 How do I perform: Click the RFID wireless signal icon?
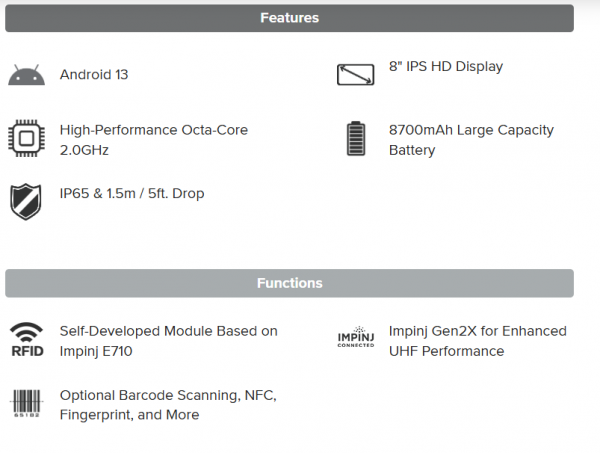[x=27, y=340]
